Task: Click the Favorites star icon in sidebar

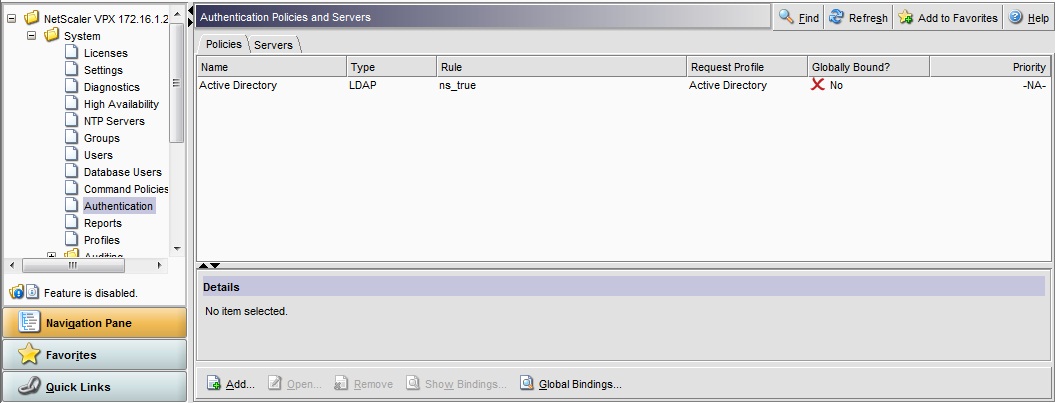Action: click(28, 354)
